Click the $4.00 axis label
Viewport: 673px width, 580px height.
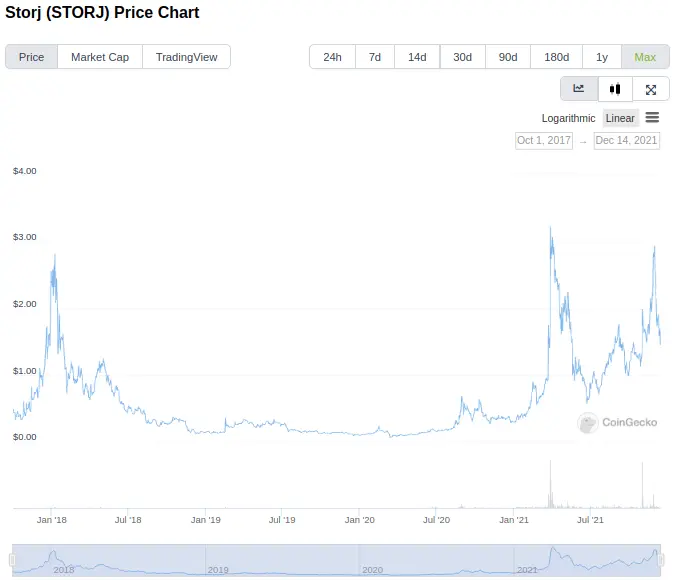click(24, 171)
